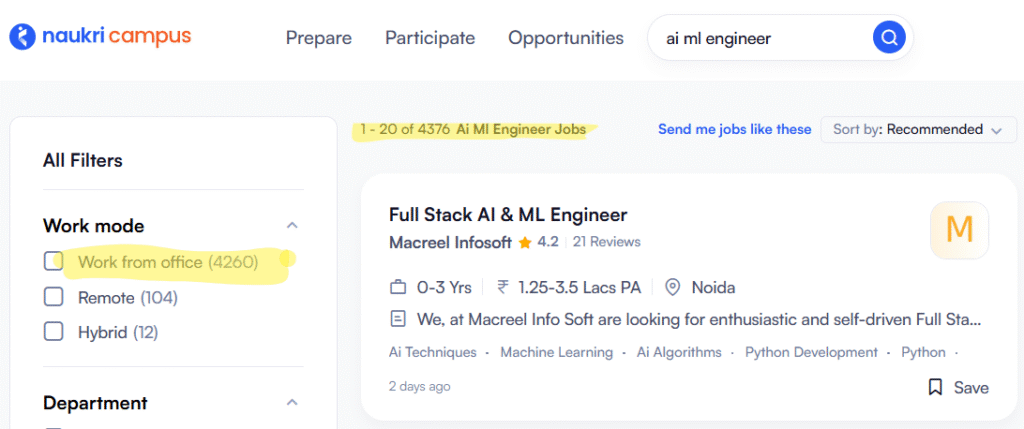Viewport: 1024px width, 429px height.
Task: Click the briefcase experience icon
Action: pyautogui.click(x=398, y=287)
